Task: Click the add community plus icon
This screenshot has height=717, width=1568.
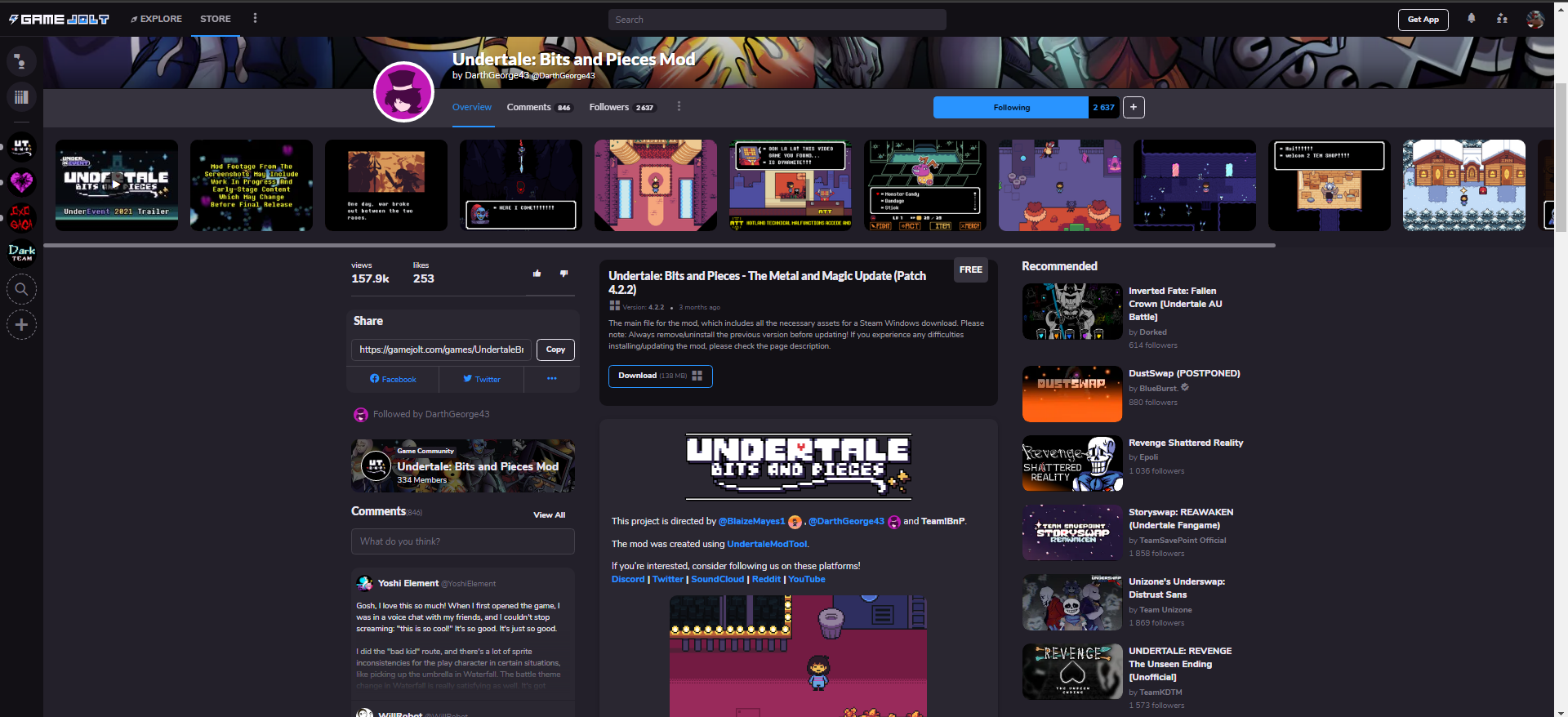Action: click(22, 325)
